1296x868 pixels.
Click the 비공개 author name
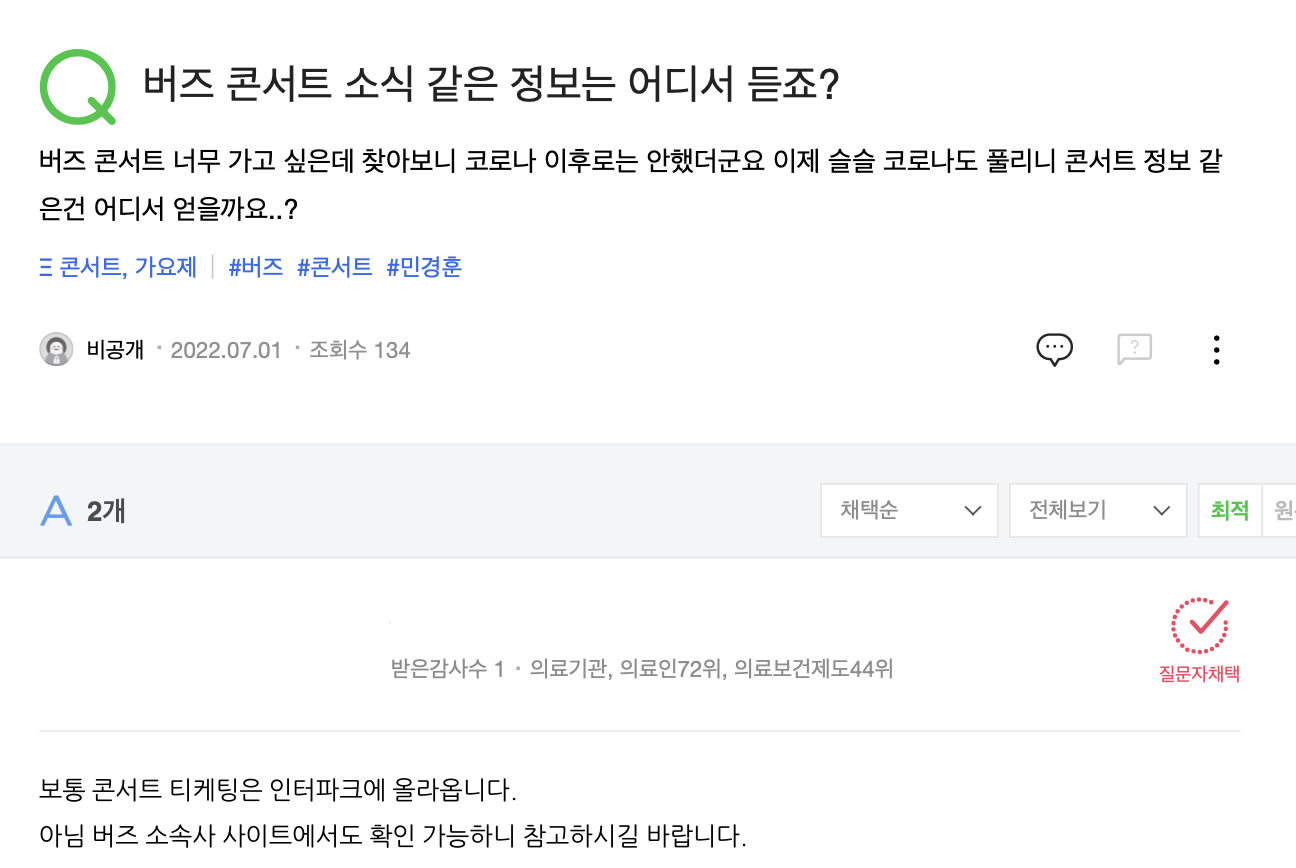[x=116, y=349]
